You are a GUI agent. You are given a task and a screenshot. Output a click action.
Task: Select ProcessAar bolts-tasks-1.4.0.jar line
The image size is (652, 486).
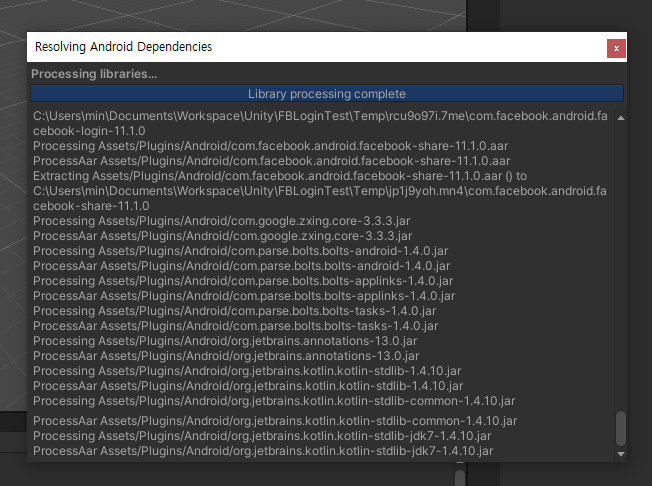pyautogui.click(x=236, y=326)
